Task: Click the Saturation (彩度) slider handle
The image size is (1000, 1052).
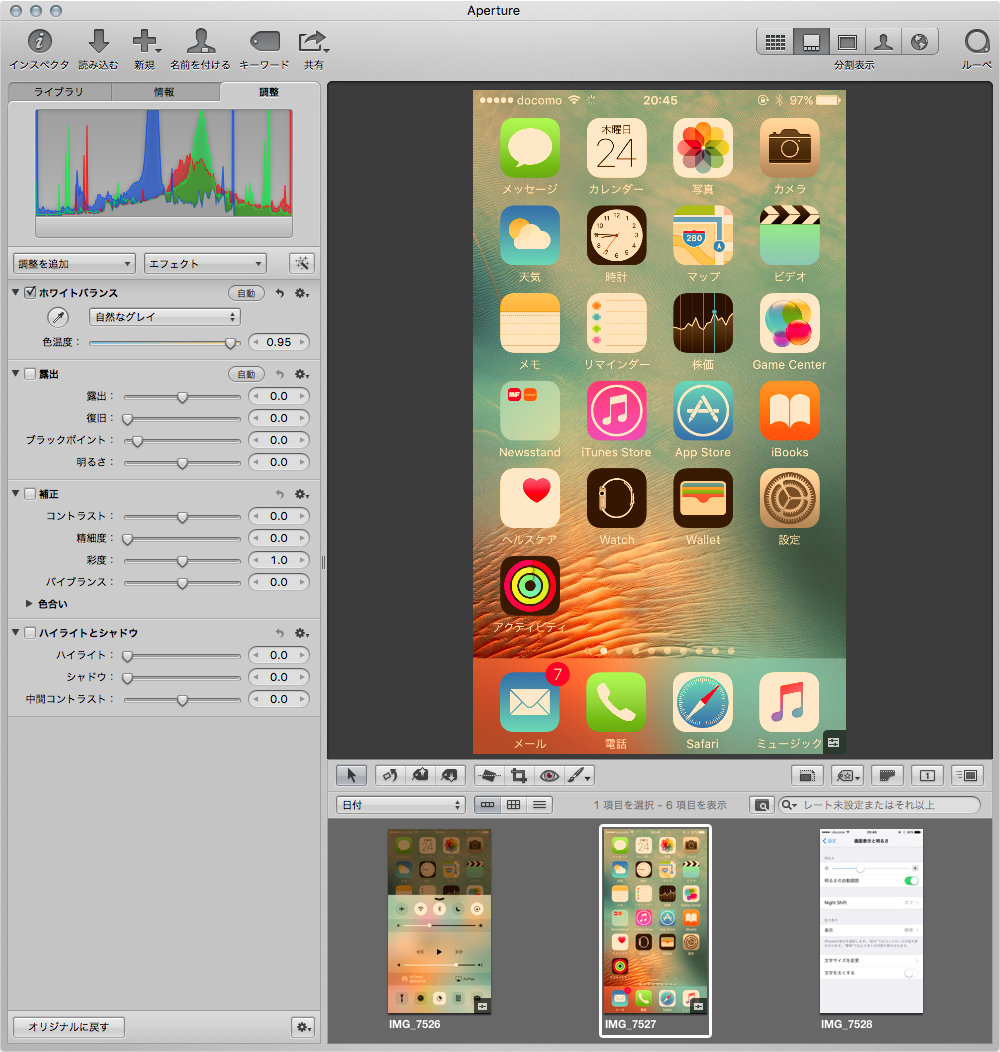Action: pyautogui.click(x=182, y=561)
